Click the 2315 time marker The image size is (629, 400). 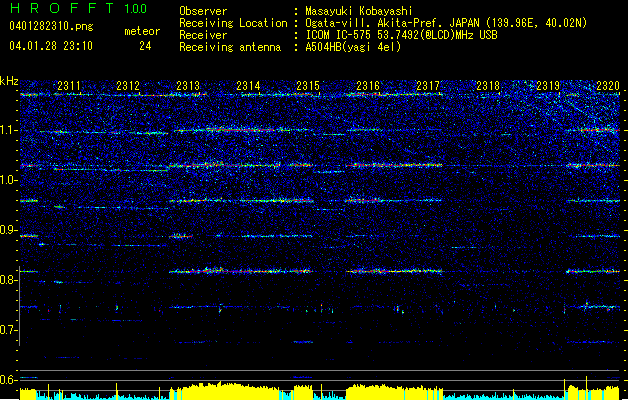(x=308, y=86)
